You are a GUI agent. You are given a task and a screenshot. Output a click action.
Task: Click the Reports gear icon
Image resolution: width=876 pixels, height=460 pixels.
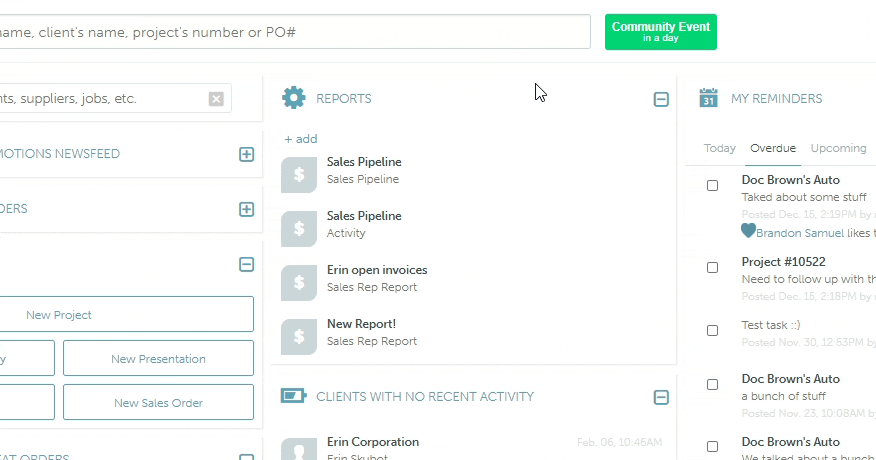coord(294,98)
